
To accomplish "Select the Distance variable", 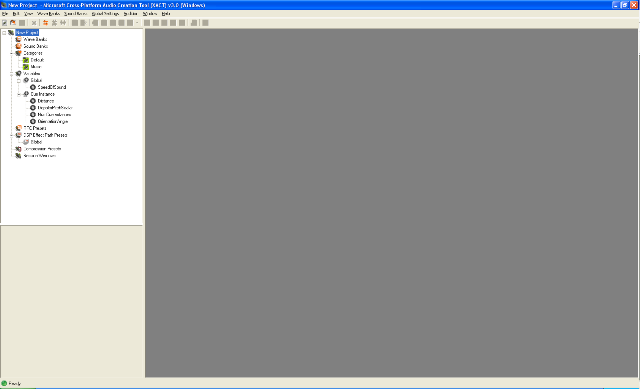I will point(46,101).
